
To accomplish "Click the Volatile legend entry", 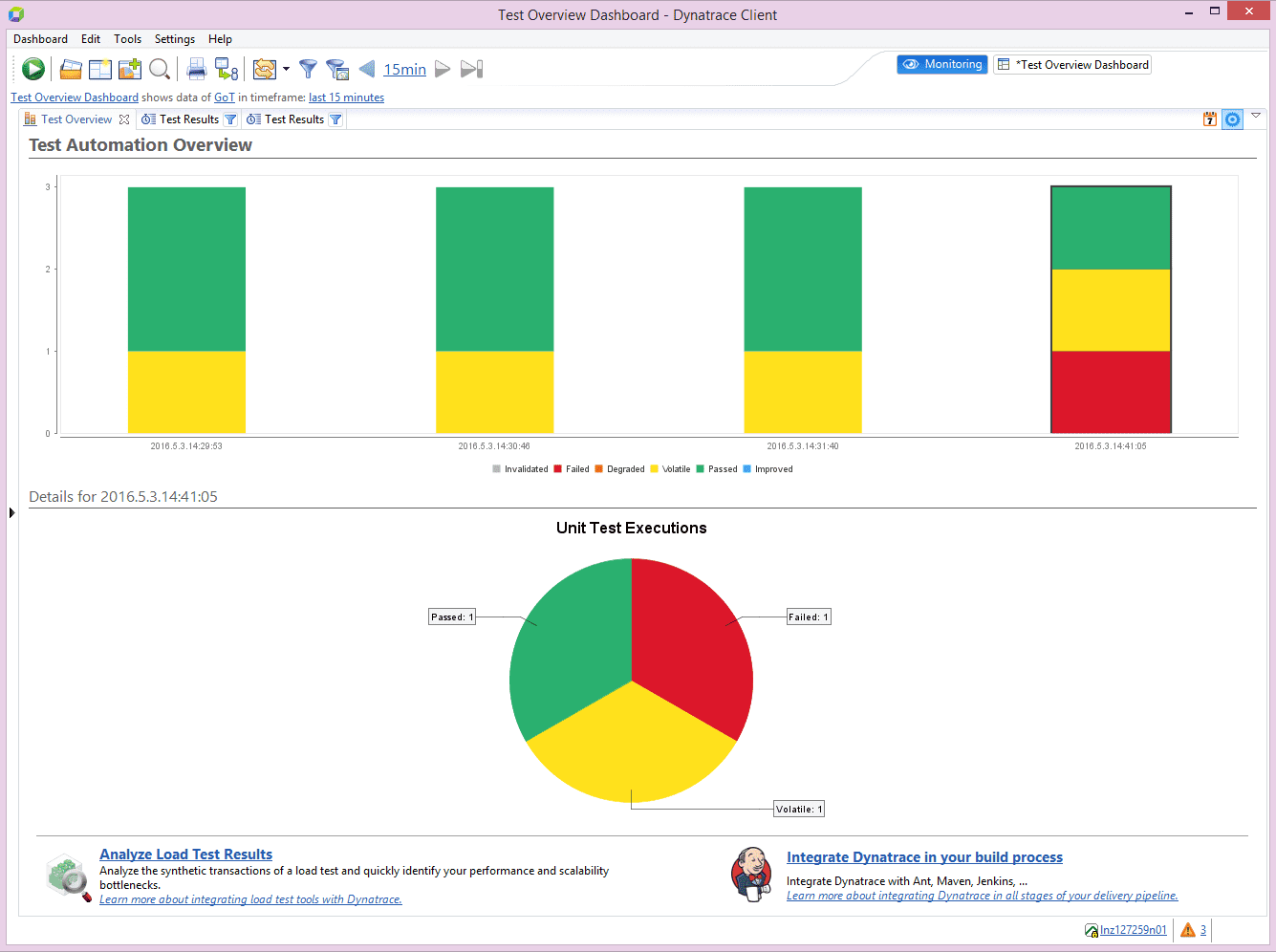I will [x=670, y=469].
